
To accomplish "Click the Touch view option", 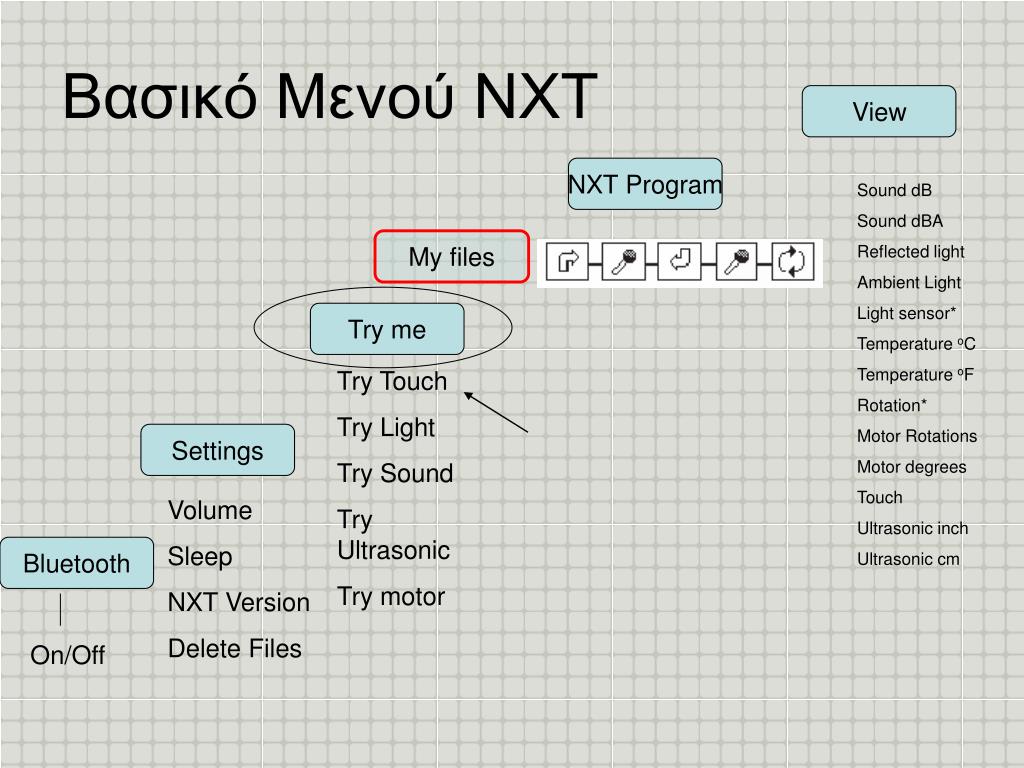I will (879, 498).
